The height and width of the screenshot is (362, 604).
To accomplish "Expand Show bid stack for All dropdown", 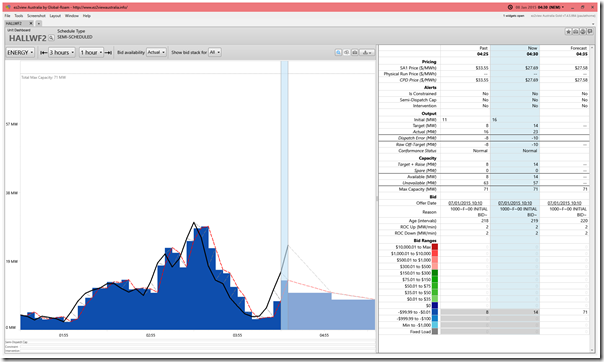I will pyautogui.click(x=215, y=52).
